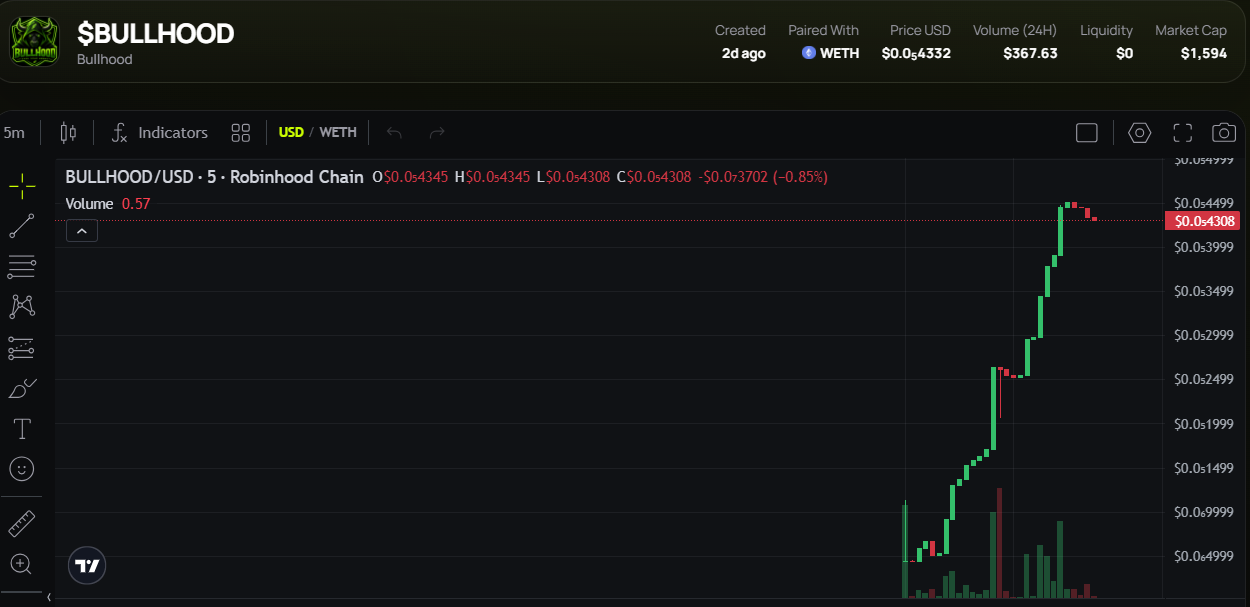Open the chart layout rectangle selector
1250x607 pixels.
tap(1087, 132)
